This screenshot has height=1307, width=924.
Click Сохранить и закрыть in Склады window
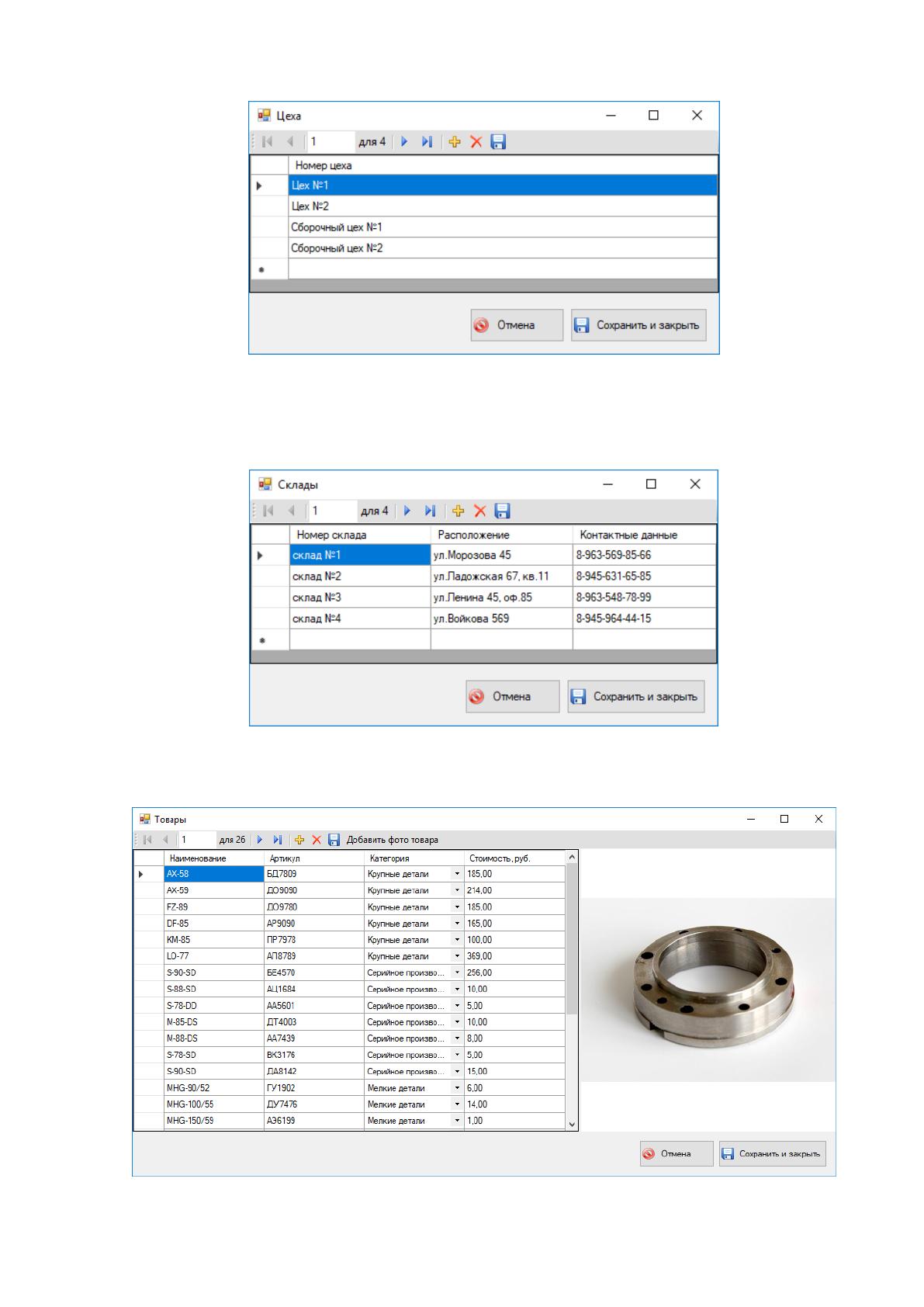[x=636, y=697]
